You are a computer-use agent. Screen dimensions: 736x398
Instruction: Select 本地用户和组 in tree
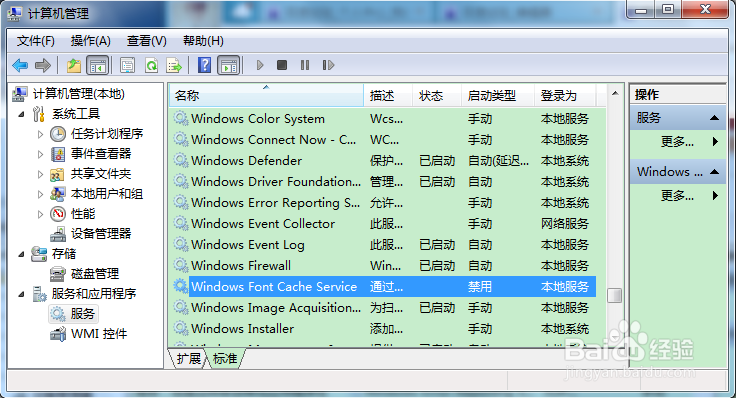(x=107, y=194)
